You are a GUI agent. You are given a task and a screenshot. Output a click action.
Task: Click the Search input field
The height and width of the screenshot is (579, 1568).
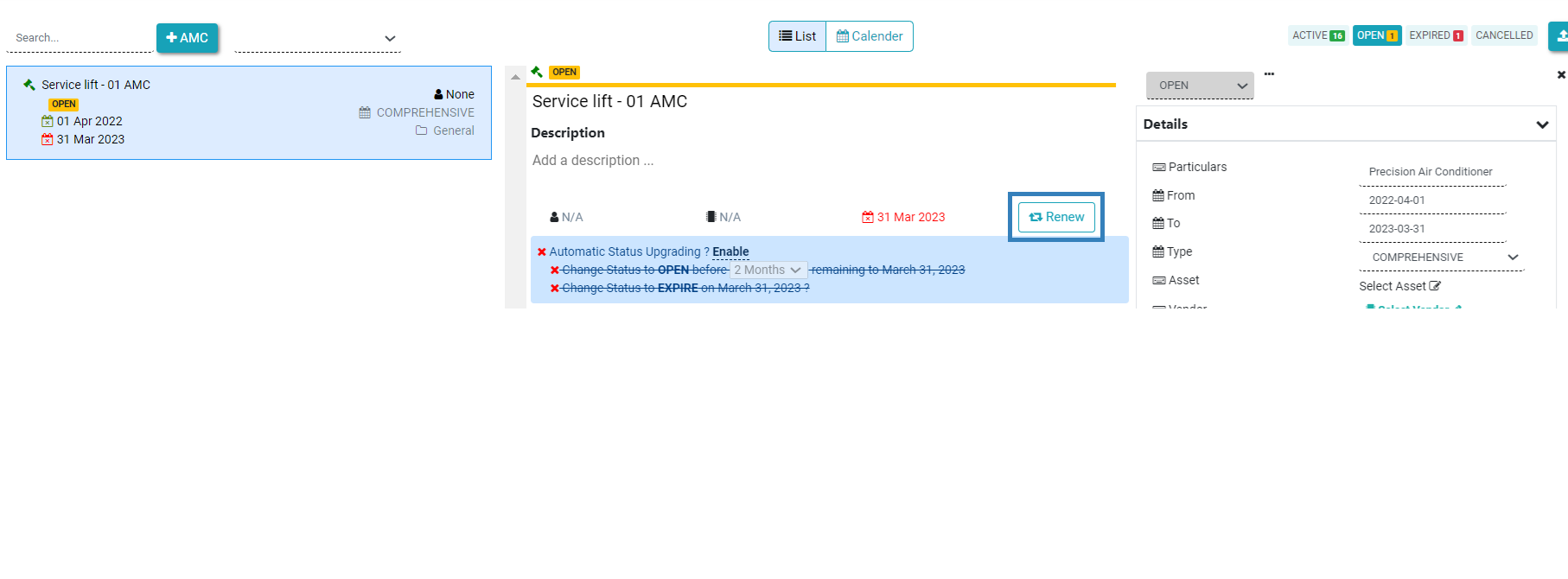[x=80, y=38]
